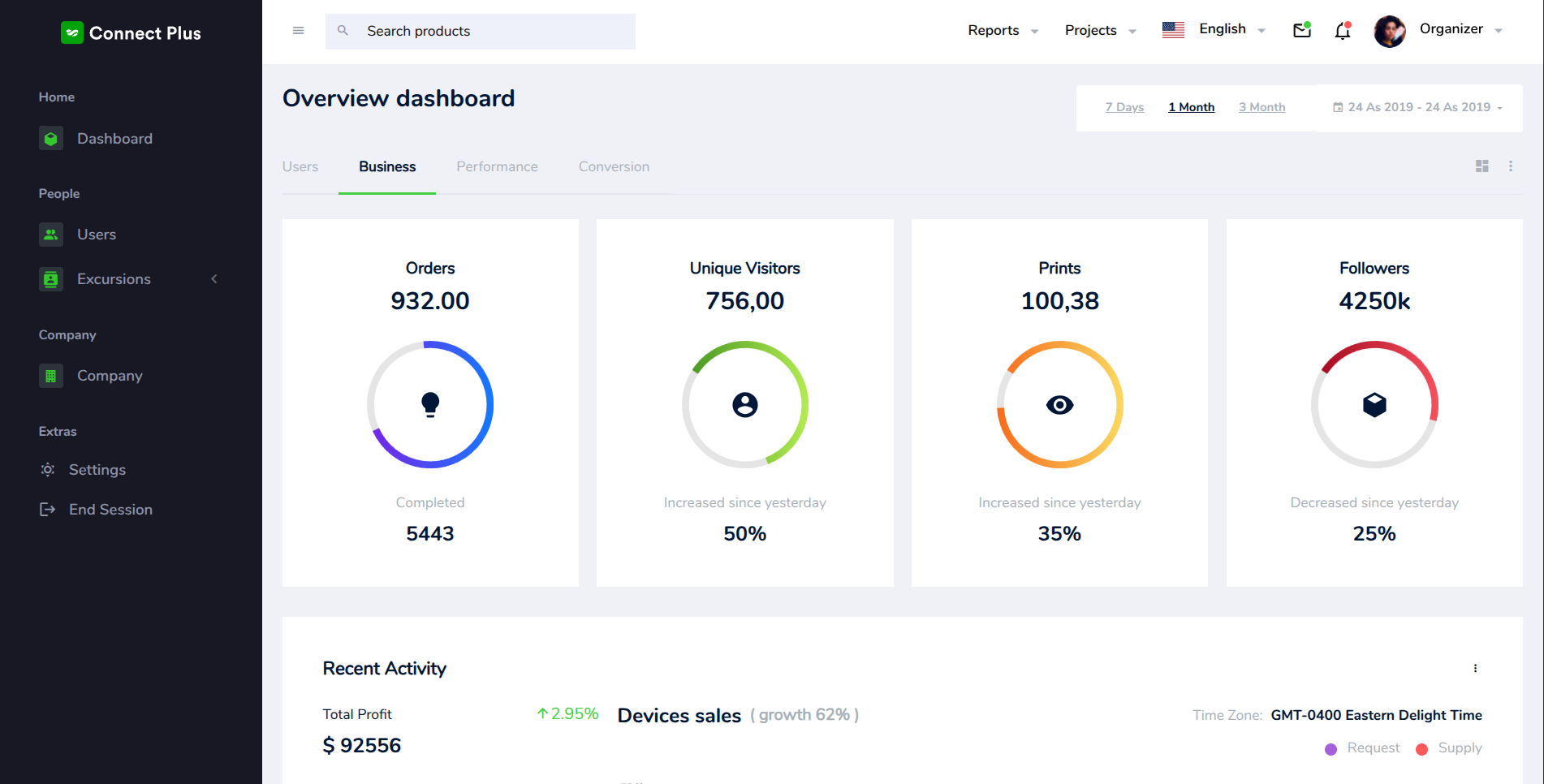Switch to the Performance tab
Screen dimensions: 1544x784
click(x=497, y=167)
